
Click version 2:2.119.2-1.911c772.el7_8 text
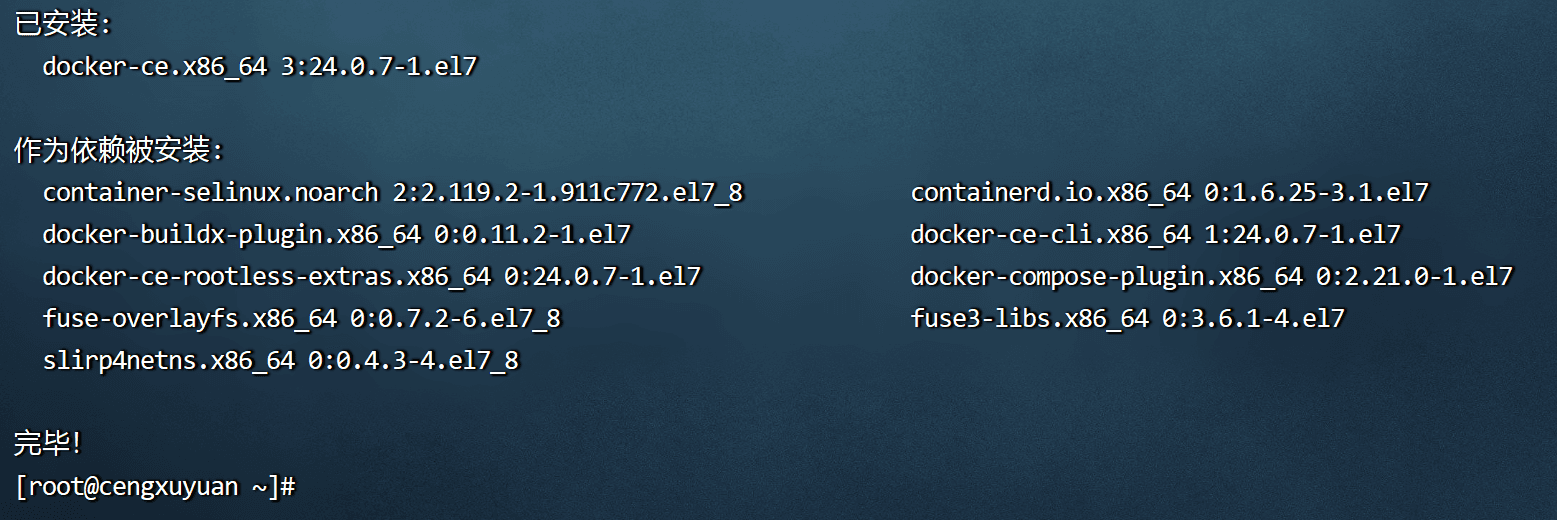(x=568, y=192)
